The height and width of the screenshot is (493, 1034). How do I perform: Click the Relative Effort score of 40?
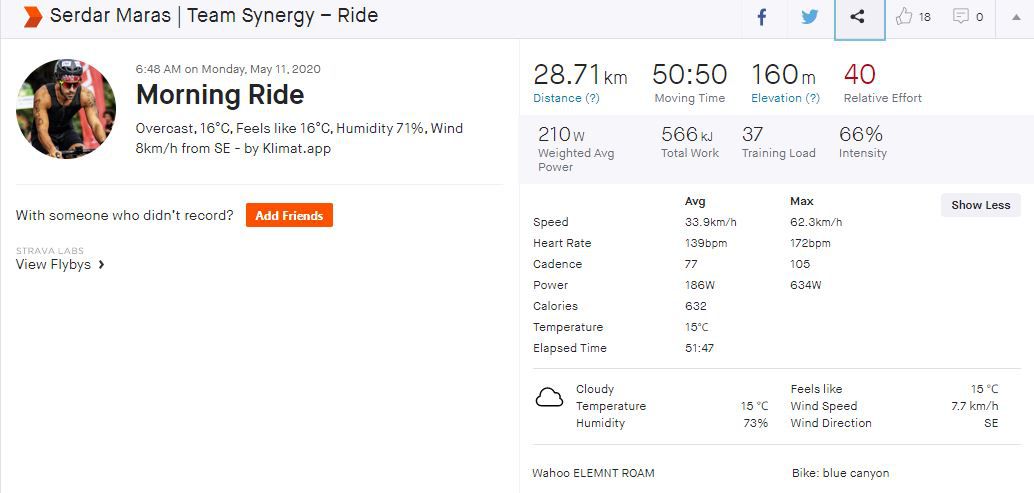859,75
